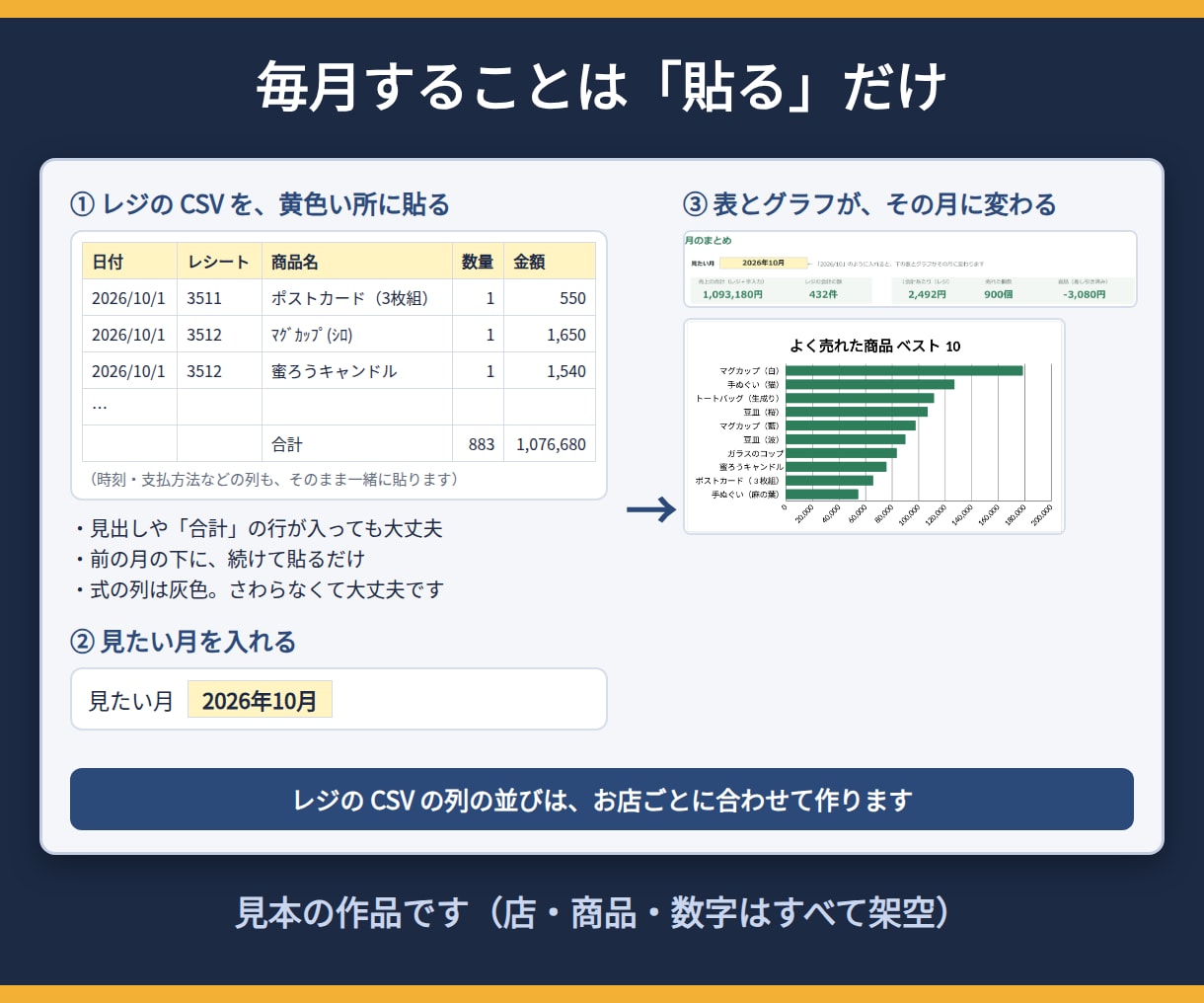Click the quantity cell in the 蜜ろうキャンドル row
The height and width of the screenshot is (1003, 1204).
click(479, 371)
